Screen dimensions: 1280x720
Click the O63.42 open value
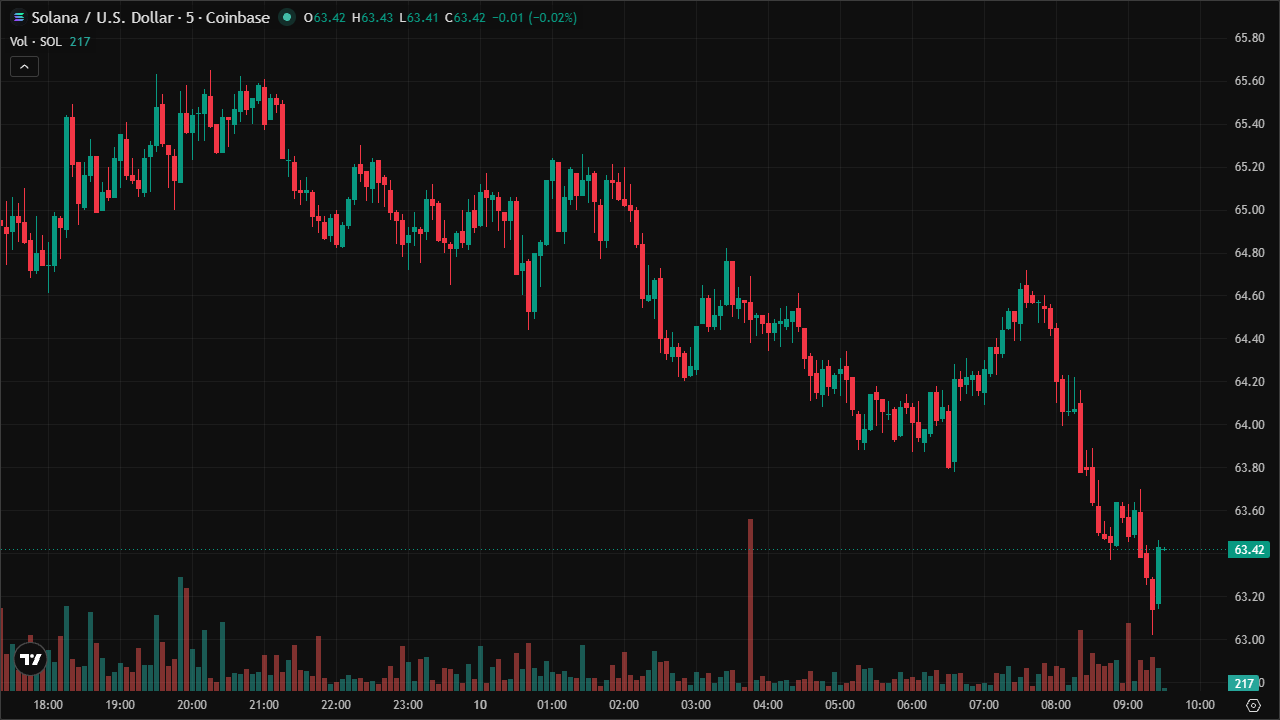(325, 18)
